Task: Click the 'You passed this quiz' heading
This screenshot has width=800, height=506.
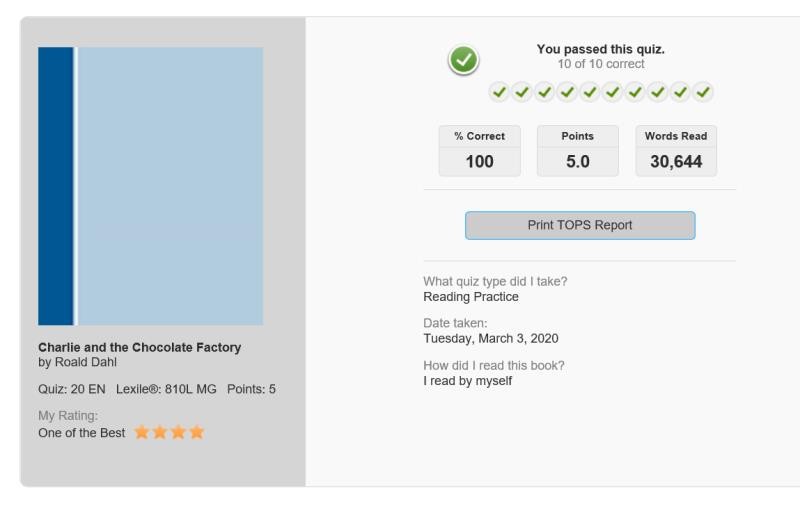Action: tap(601, 49)
